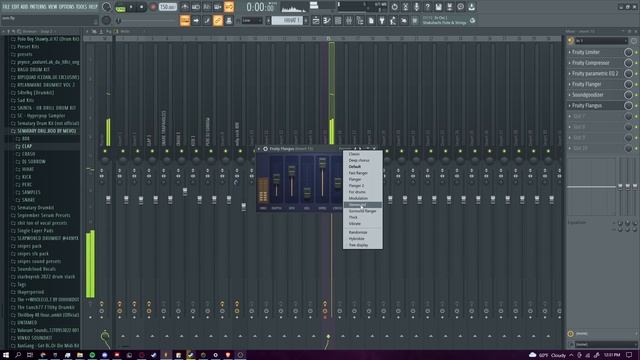Open the taskbar notifications icon
Image resolution: width=640 pixels, height=360 pixels.
(629, 355)
